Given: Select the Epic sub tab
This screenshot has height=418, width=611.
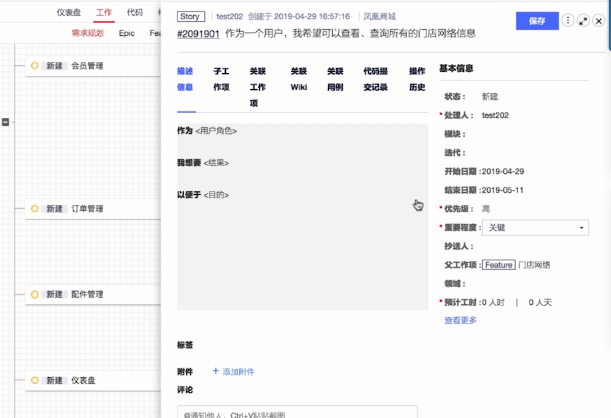Looking at the screenshot, I should click(127, 33).
